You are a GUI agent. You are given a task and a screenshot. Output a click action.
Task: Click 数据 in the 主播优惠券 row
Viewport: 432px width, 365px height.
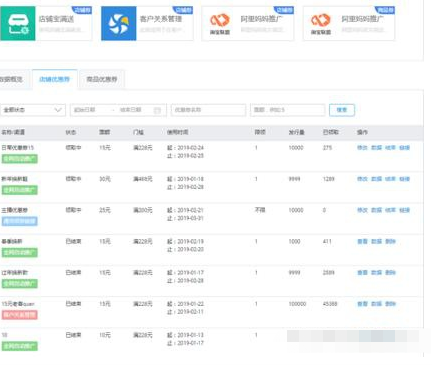pos(376,210)
